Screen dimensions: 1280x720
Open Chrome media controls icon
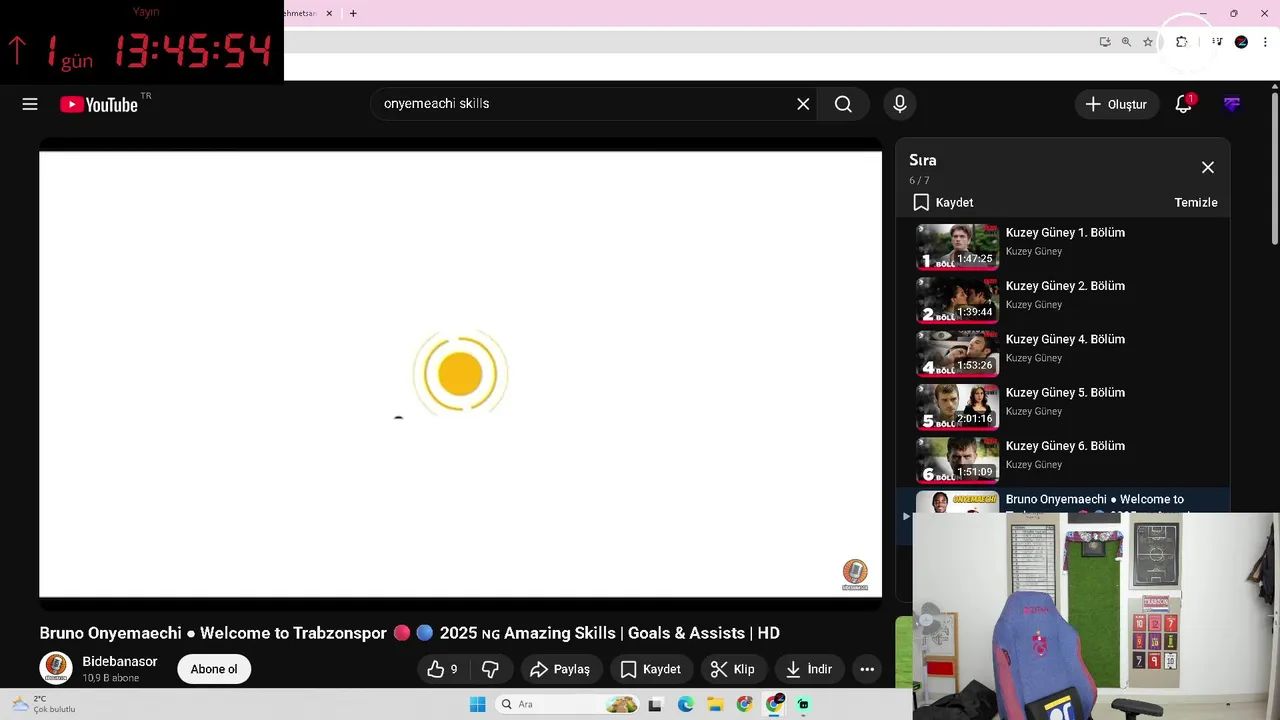point(1217,42)
